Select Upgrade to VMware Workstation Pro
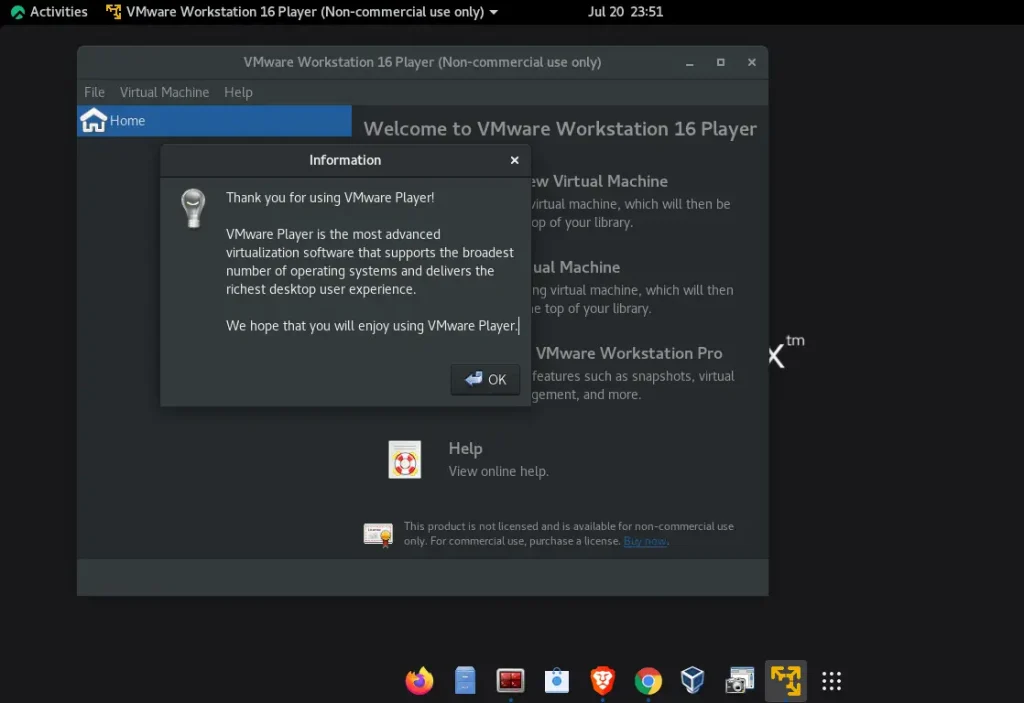This screenshot has width=1024, height=703. coord(628,353)
